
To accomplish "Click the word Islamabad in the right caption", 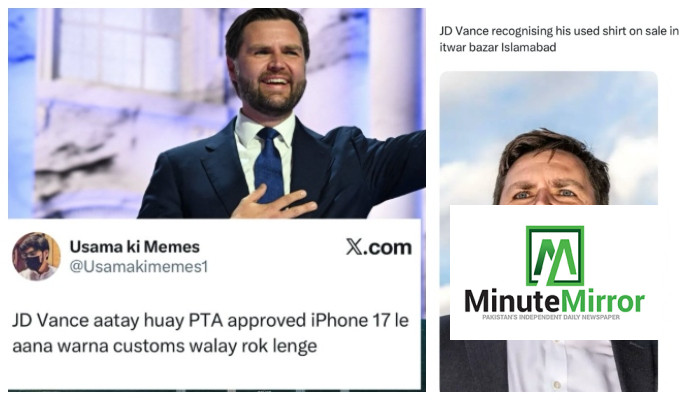I will (529, 47).
